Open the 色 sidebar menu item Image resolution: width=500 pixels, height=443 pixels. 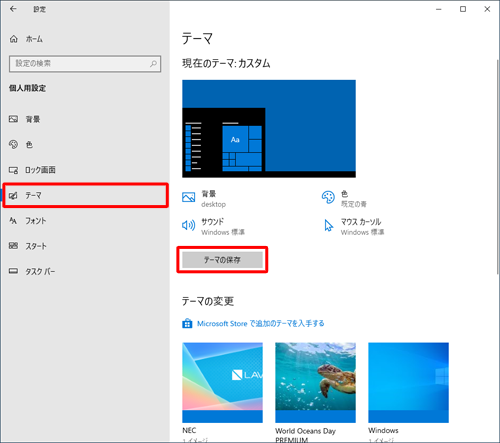tap(85, 144)
